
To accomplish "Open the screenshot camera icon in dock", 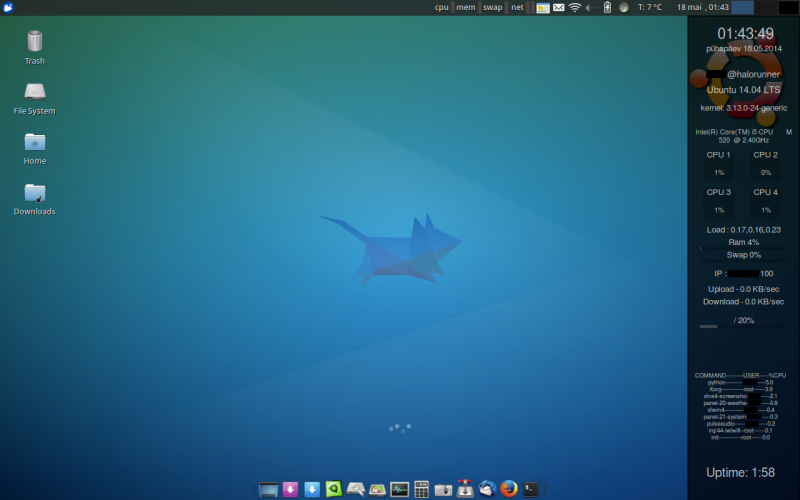I will pos(443,490).
